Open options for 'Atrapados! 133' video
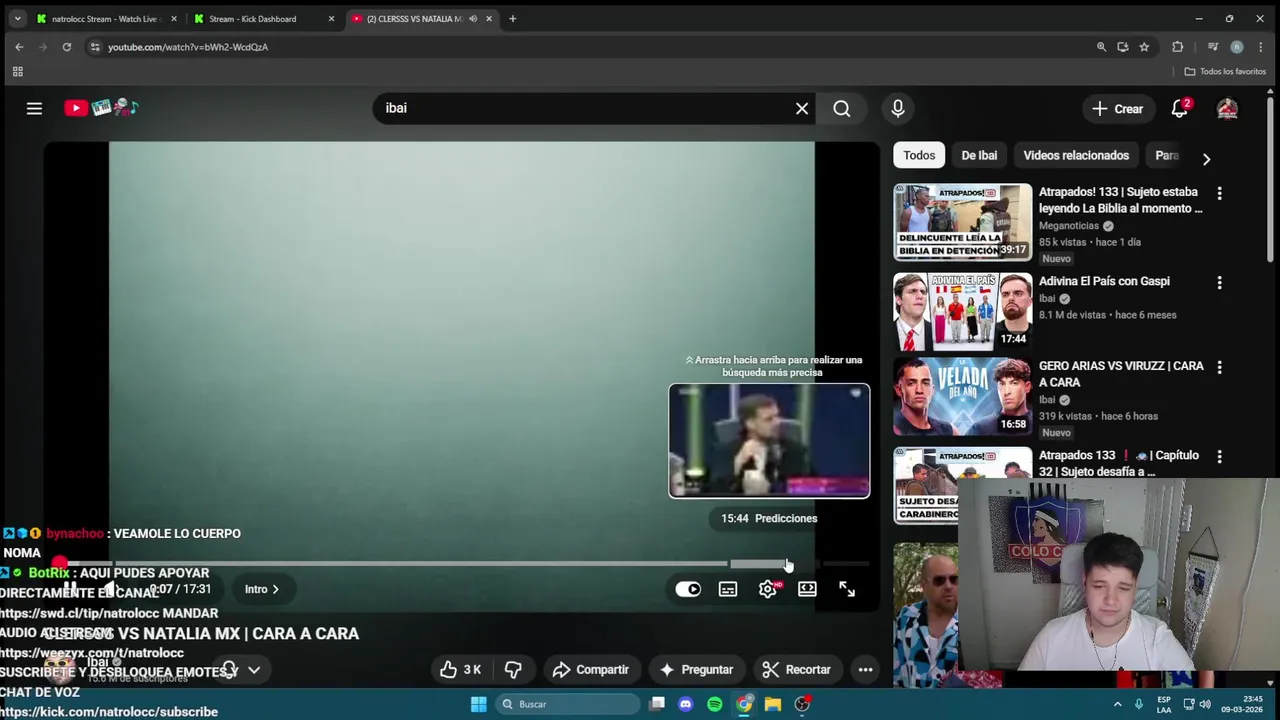Image resolution: width=1280 pixels, height=720 pixels. pyautogui.click(x=1219, y=193)
